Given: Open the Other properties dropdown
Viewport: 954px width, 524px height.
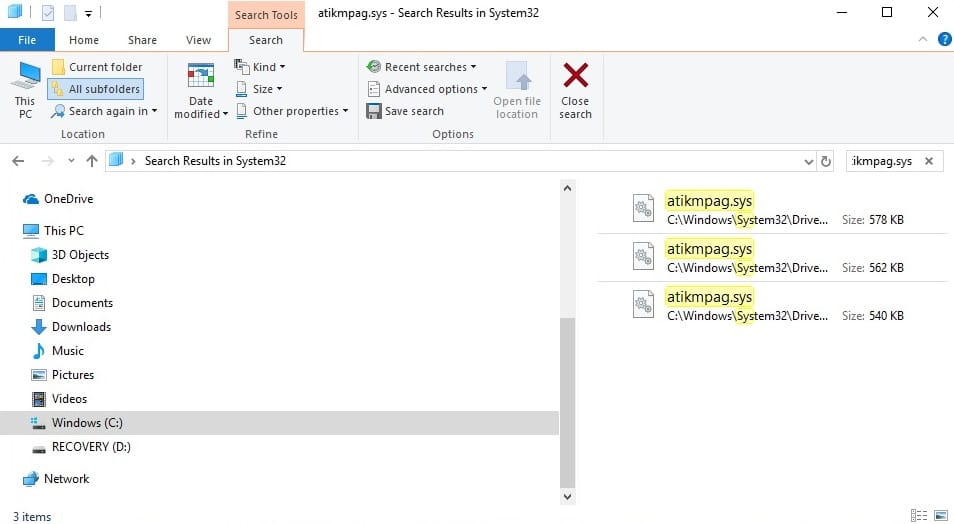Looking at the screenshot, I should click(291, 111).
